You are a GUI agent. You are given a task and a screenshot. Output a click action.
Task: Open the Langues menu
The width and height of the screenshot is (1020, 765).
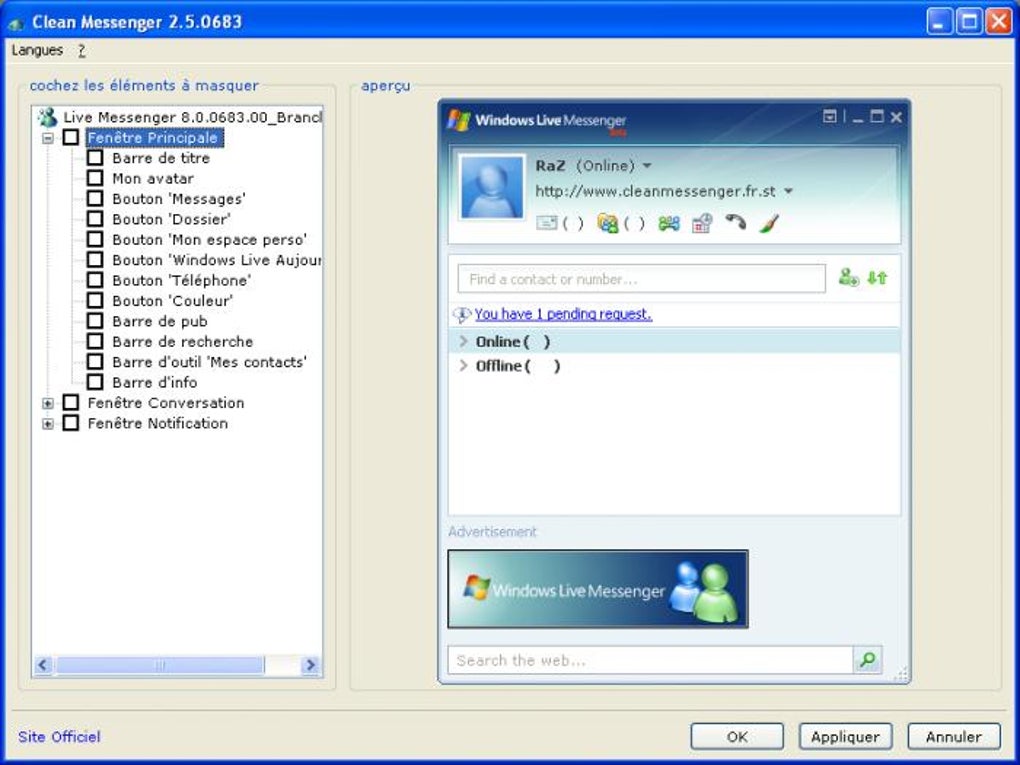tap(37, 50)
